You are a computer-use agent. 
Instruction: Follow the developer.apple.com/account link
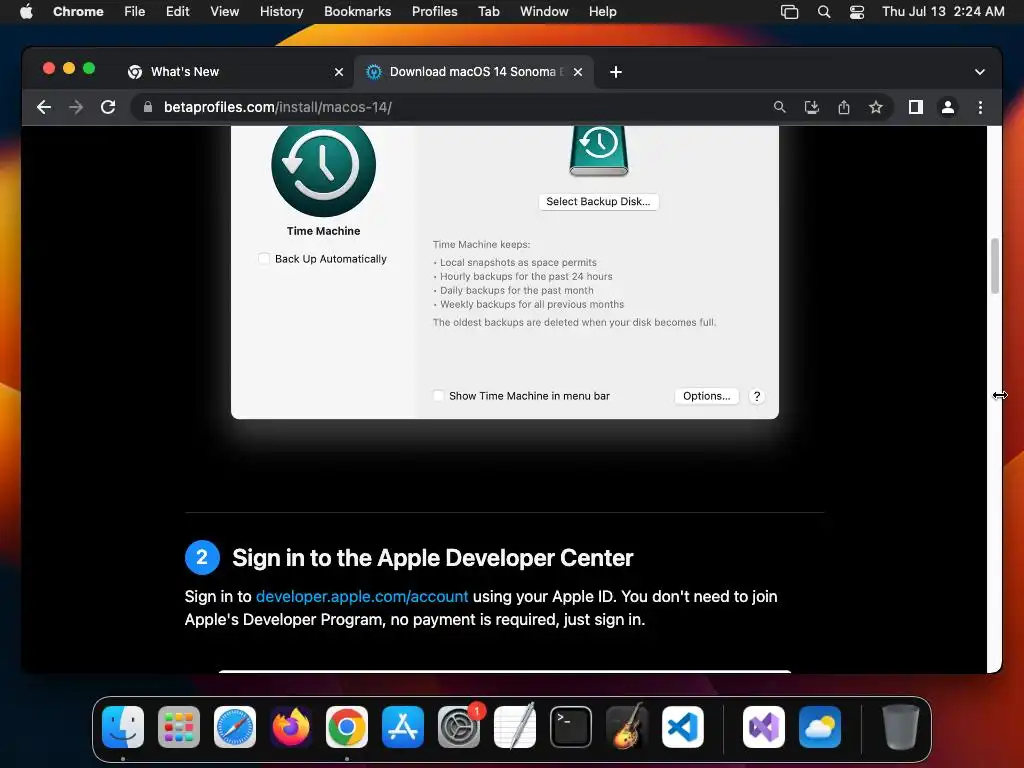point(362,596)
